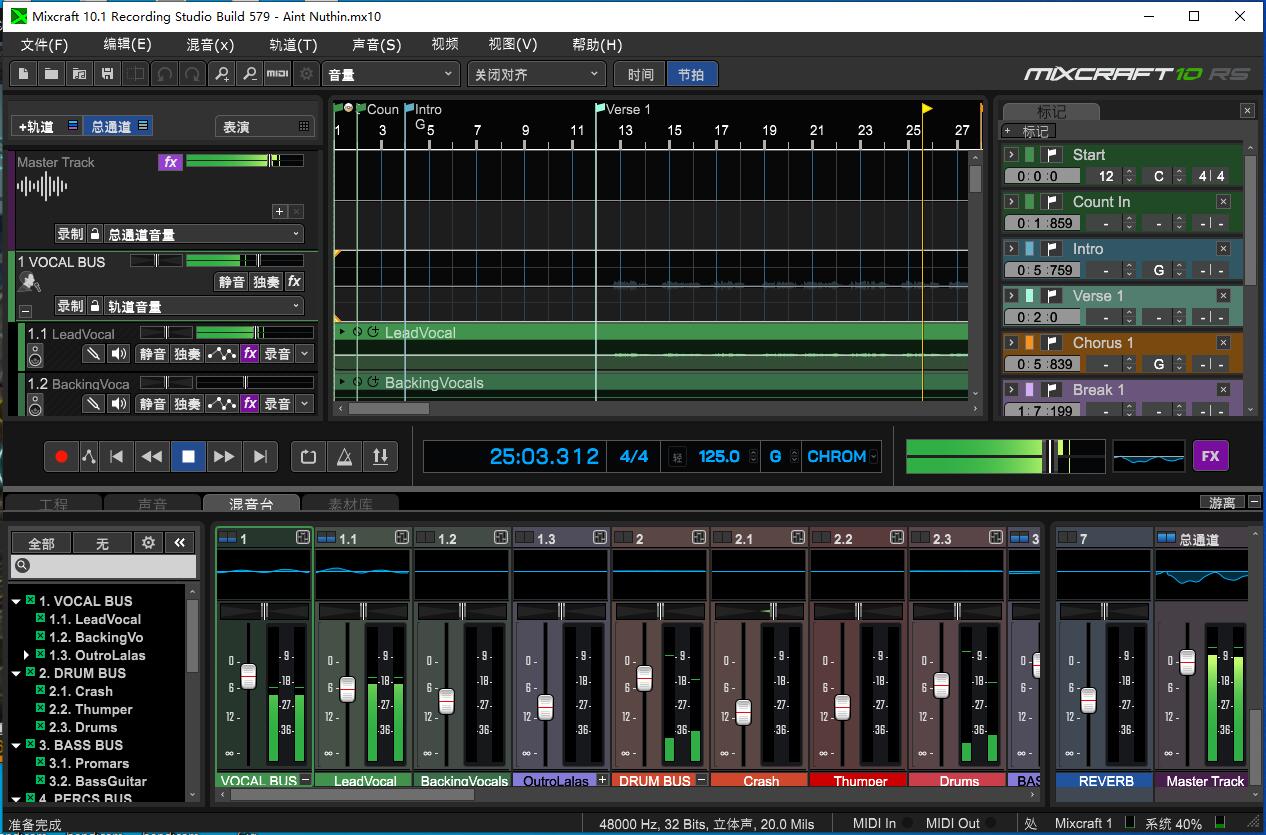Collapse the 2. DRUM BUS tree group
The width and height of the screenshot is (1266, 835).
click(16, 673)
